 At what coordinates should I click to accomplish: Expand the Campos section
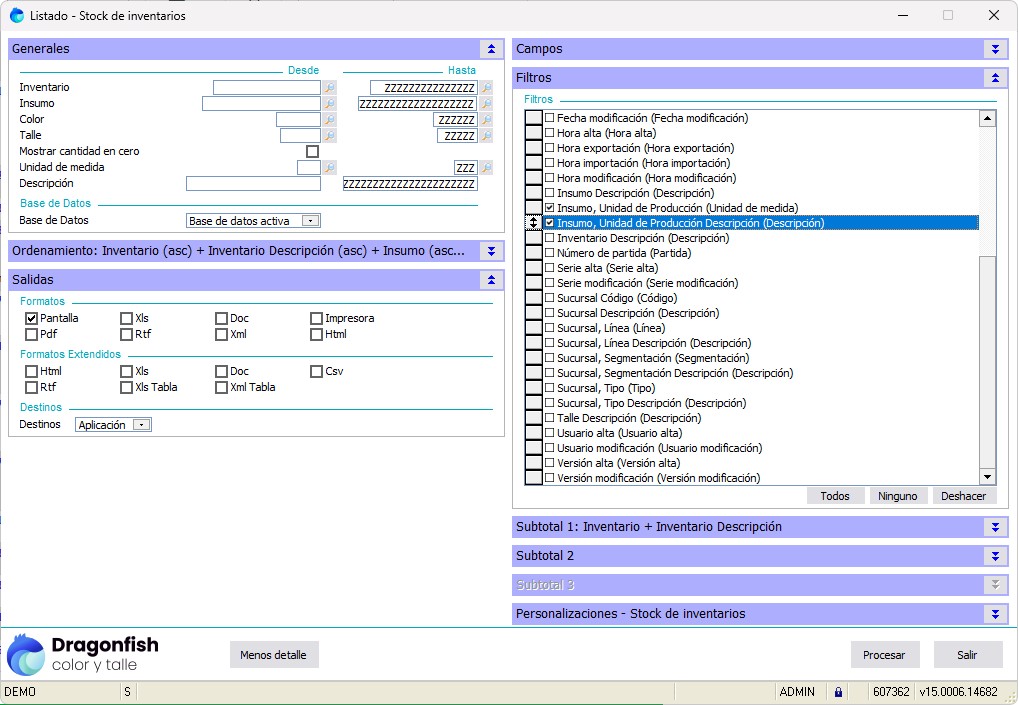coord(994,49)
